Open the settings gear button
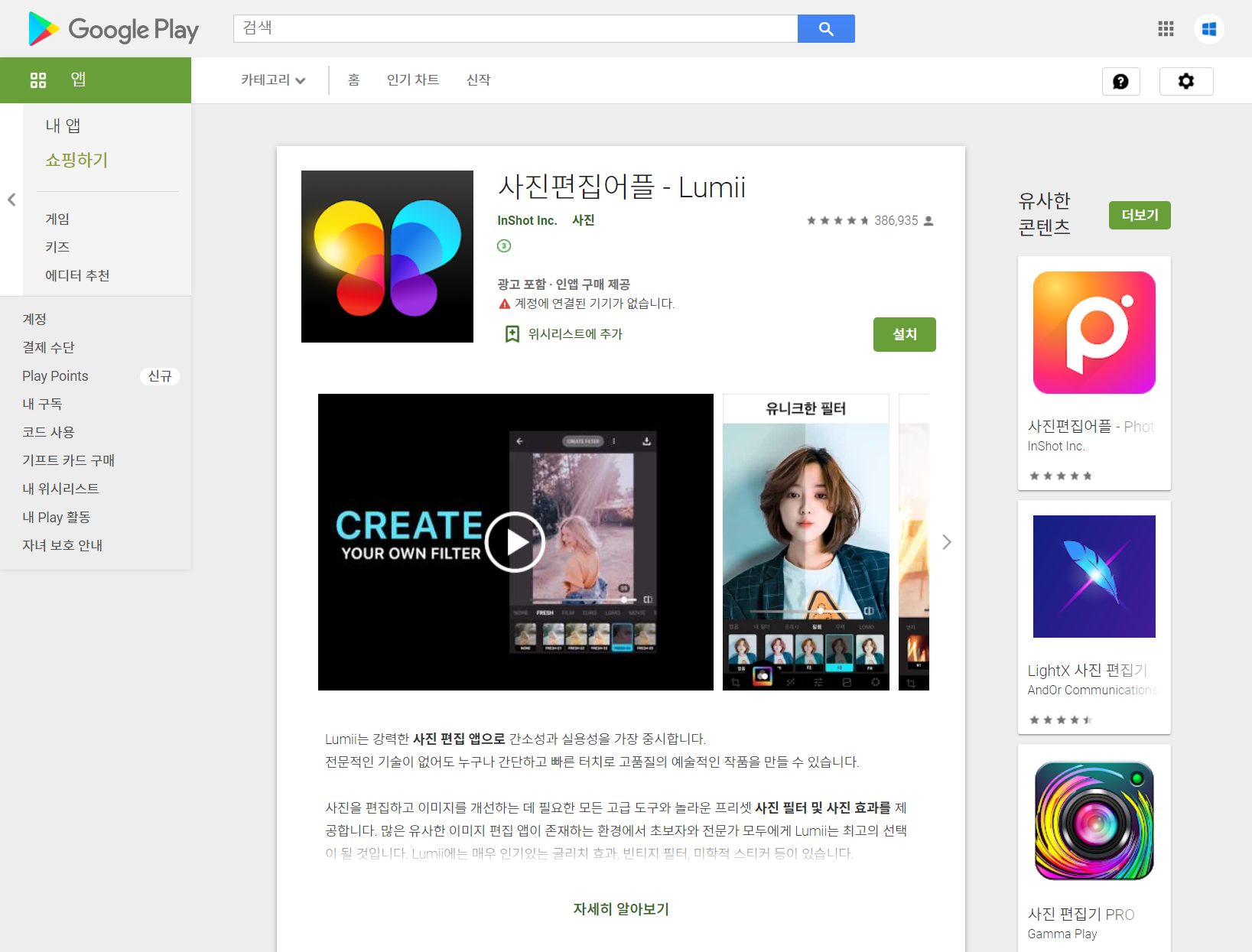The height and width of the screenshot is (952, 1252). 1186,81
